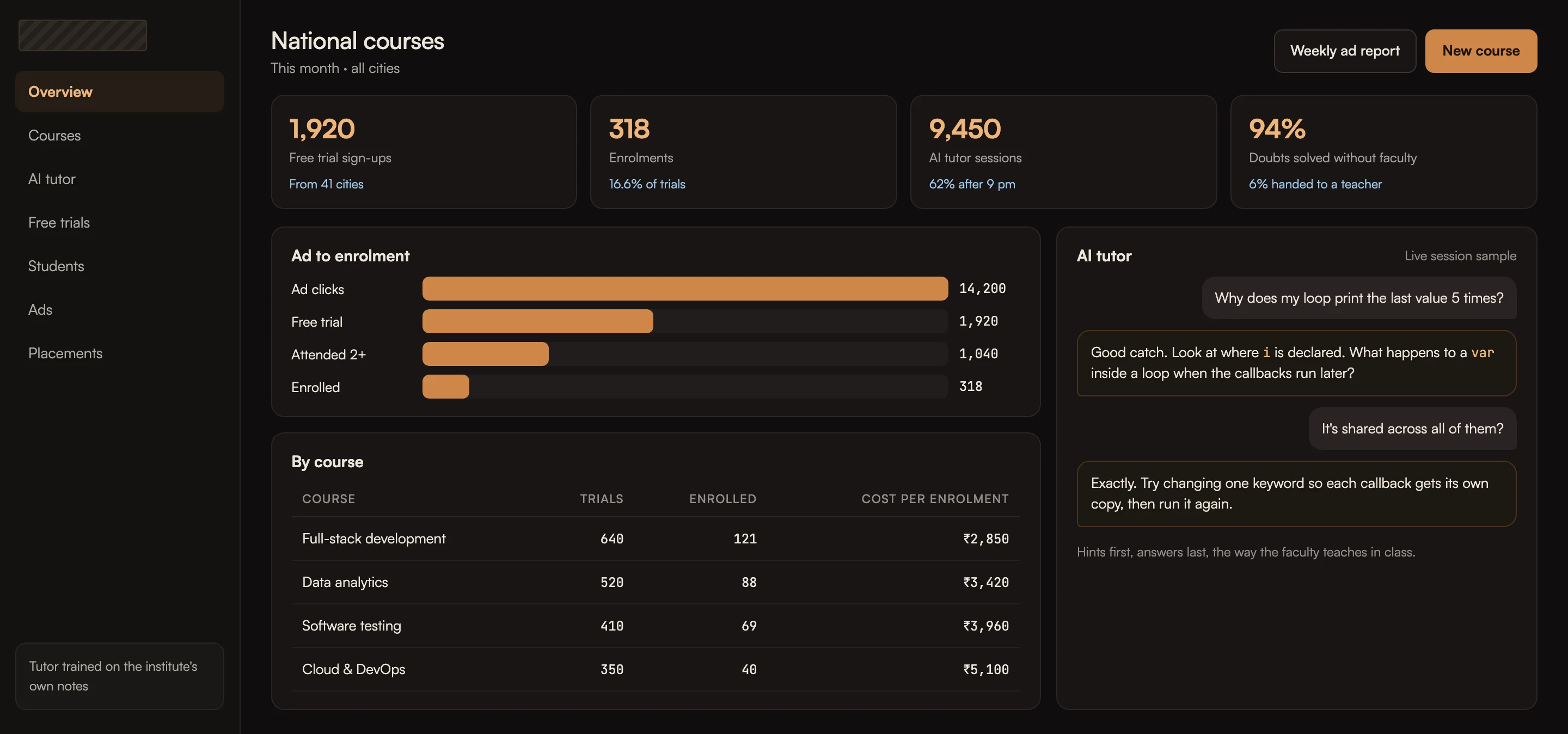The width and height of the screenshot is (1568, 734).
Task: Click the COST PER ENROLMENT header
Action: [x=935, y=498]
